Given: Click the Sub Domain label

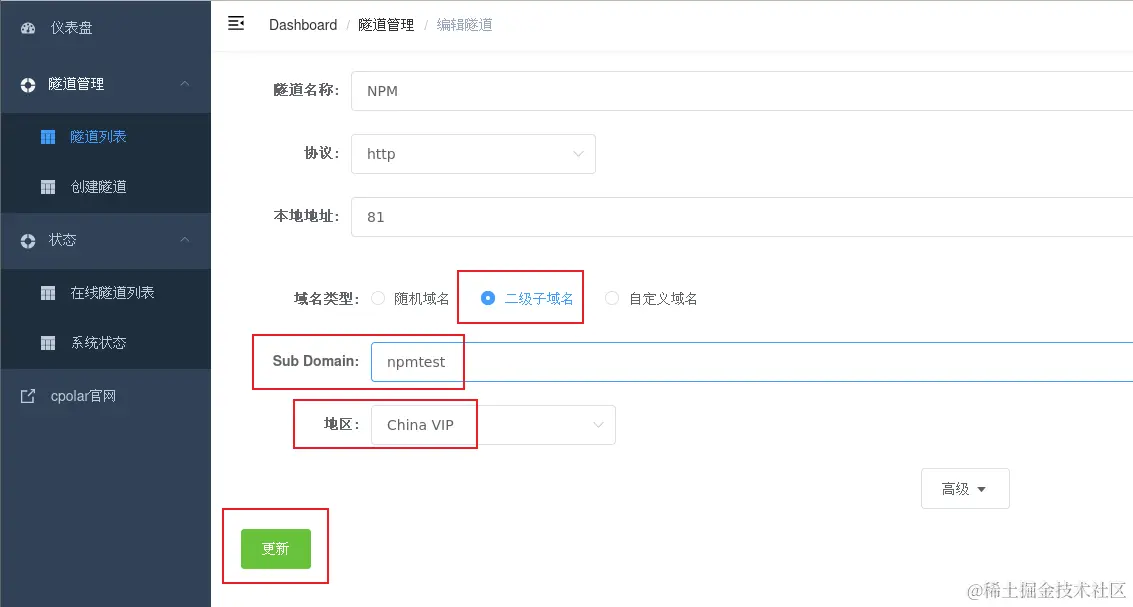Looking at the screenshot, I should 316,361.
